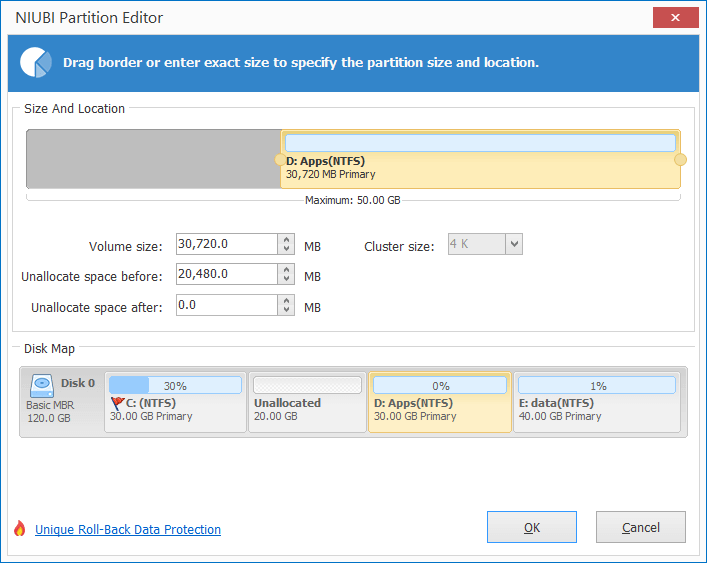Click the 'Maximum: 50.00 GB' text
Viewport: 707px width, 563px height.
tap(353, 200)
